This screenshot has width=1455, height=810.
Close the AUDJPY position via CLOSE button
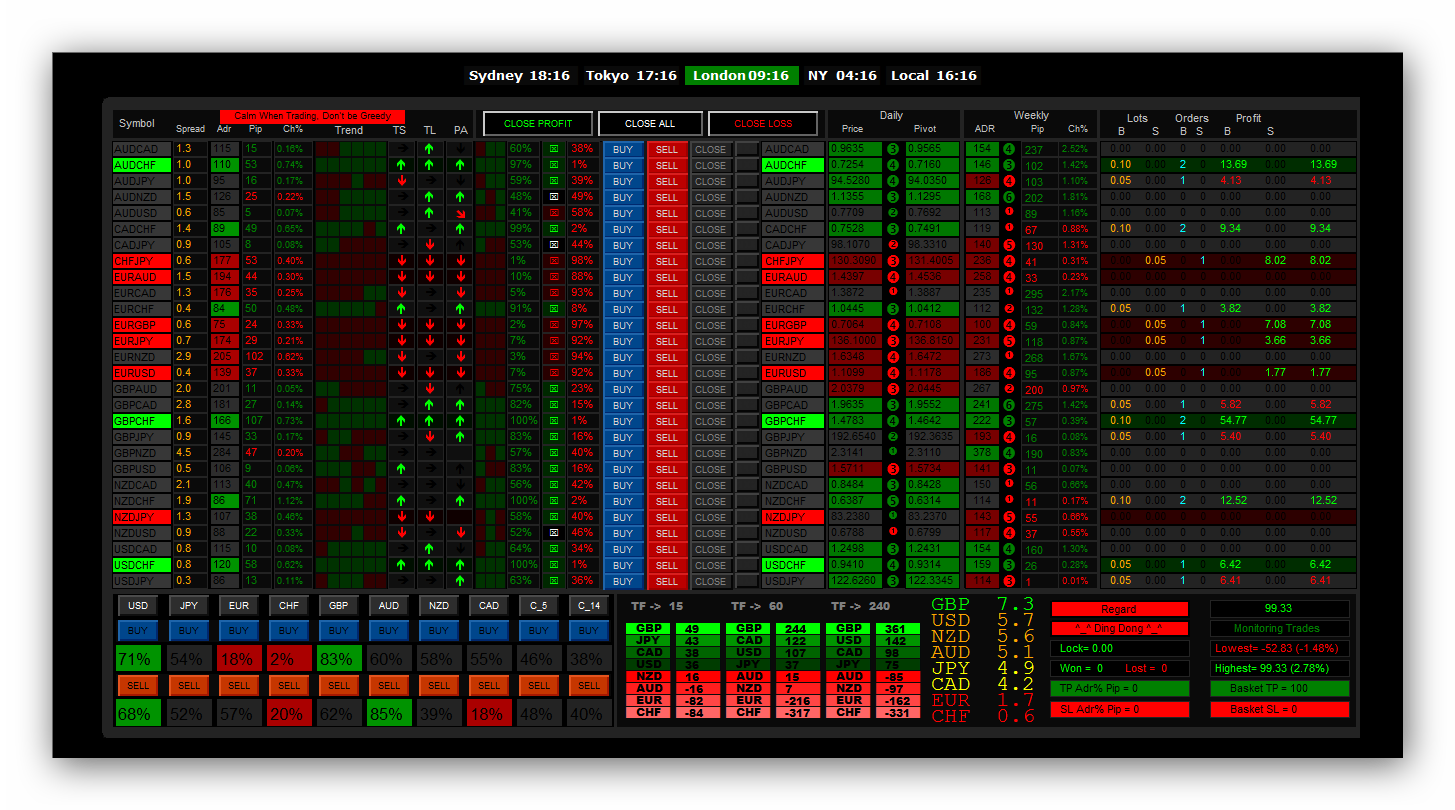point(711,181)
